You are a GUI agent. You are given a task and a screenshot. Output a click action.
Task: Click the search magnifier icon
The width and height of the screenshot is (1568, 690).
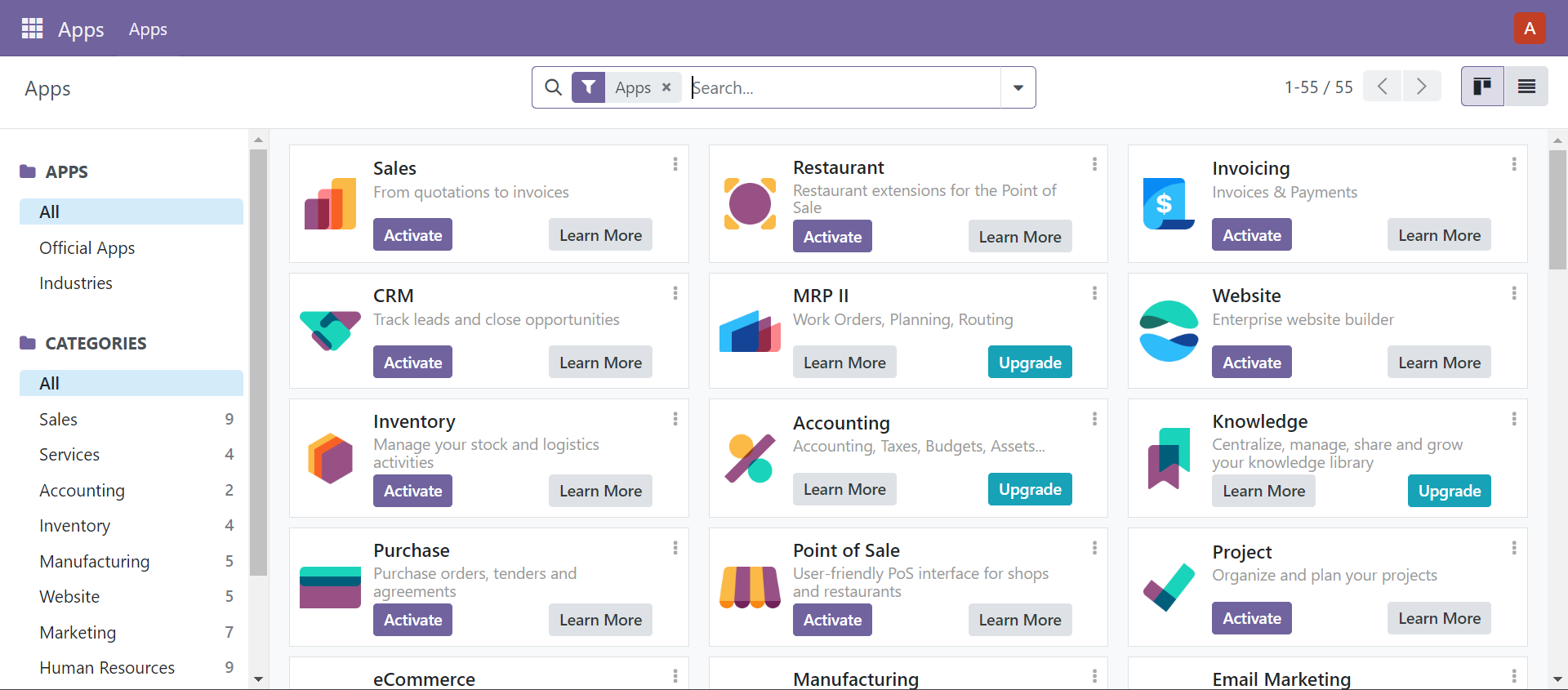[x=553, y=87]
